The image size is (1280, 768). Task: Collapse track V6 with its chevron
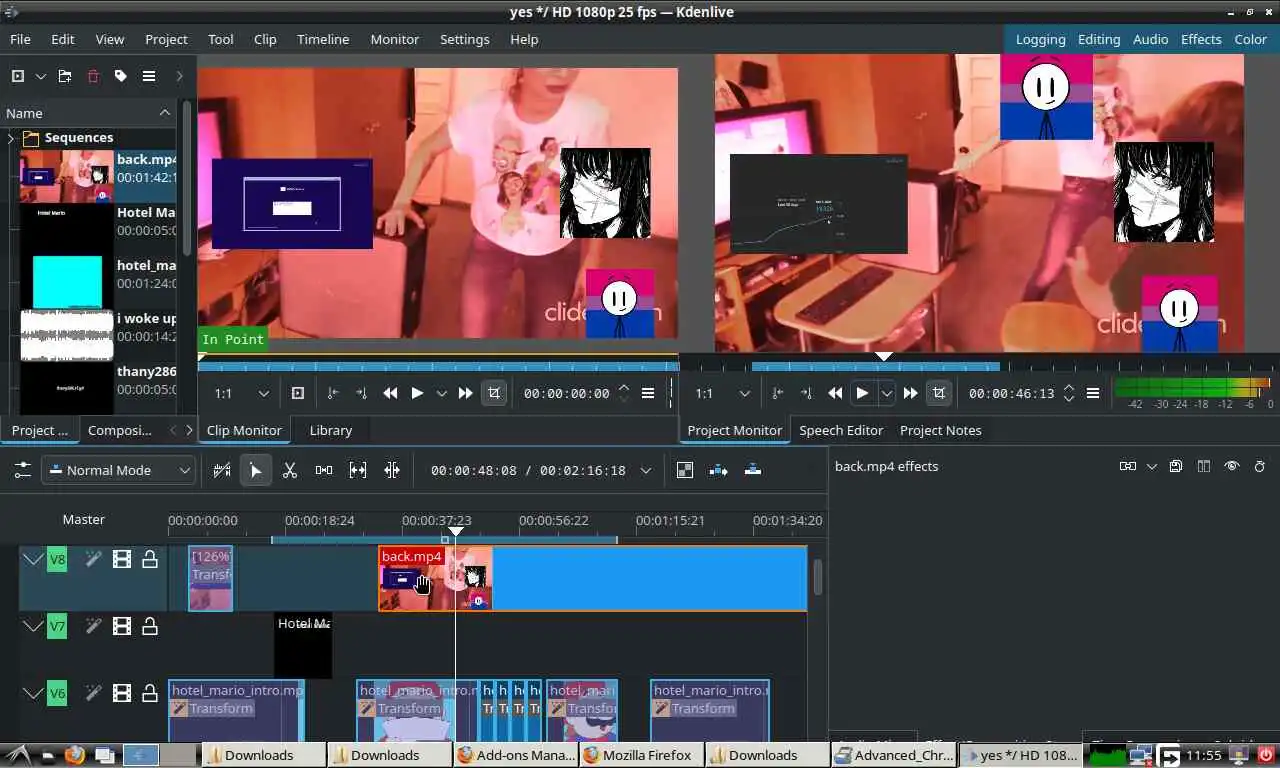33,692
